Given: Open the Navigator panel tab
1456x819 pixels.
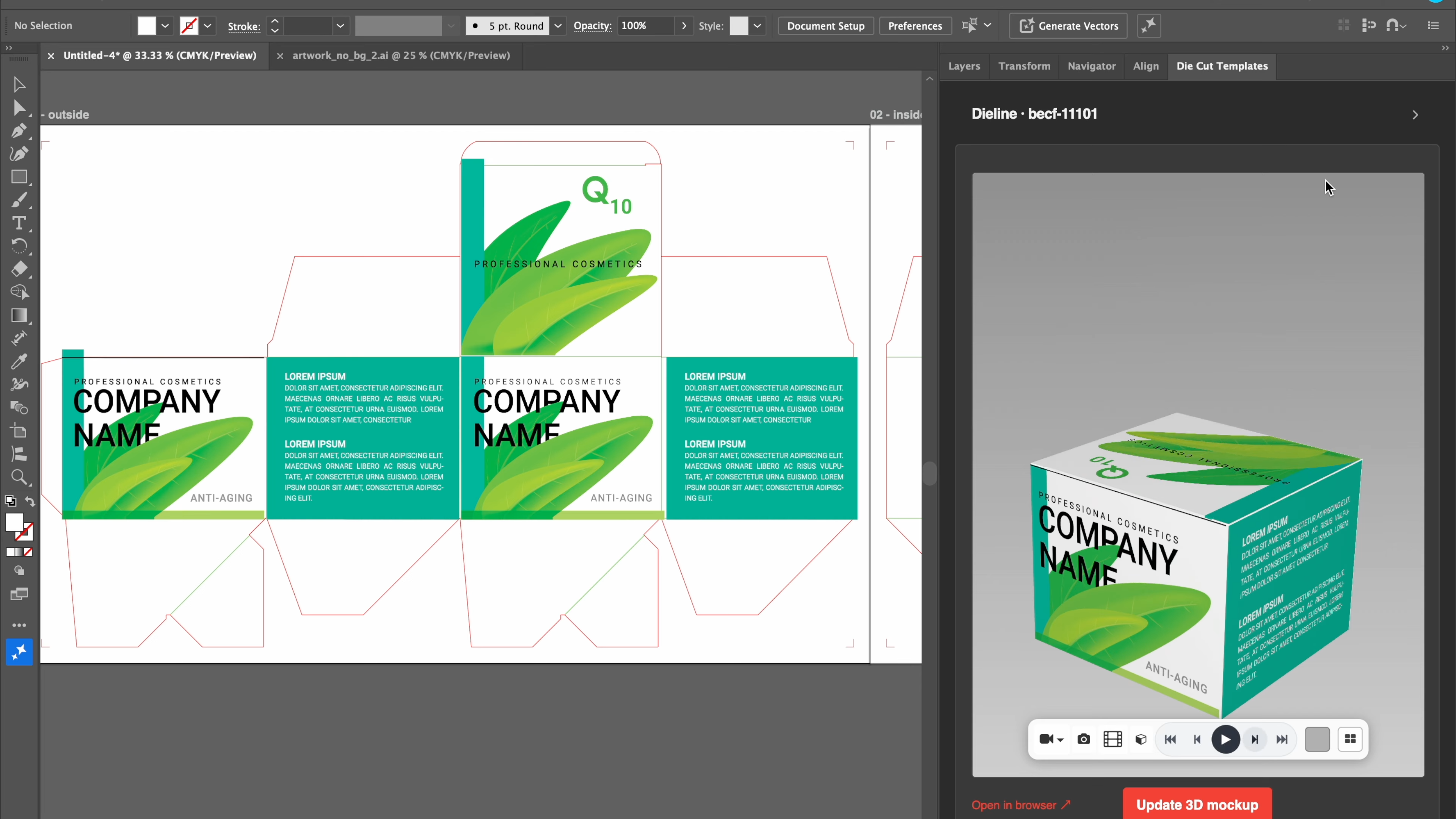Looking at the screenshot, I should click(x=1092, y=66).
